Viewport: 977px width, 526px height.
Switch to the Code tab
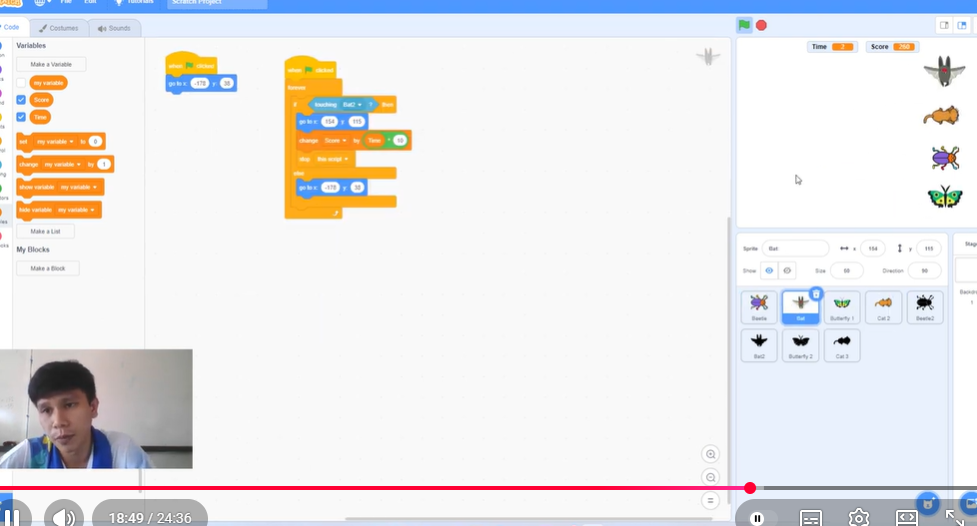[11, 27]
